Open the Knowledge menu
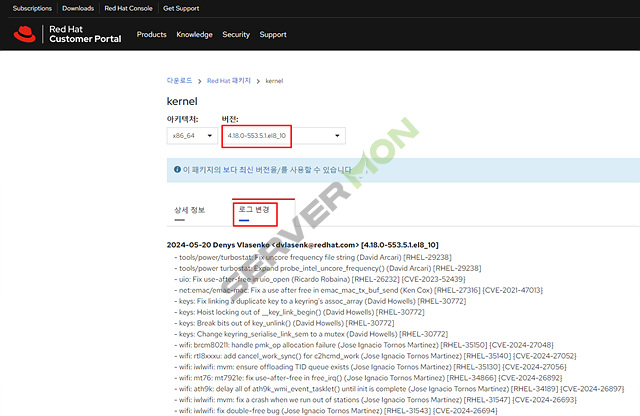This screenshot has height=416, width=640. click(194, 35)
